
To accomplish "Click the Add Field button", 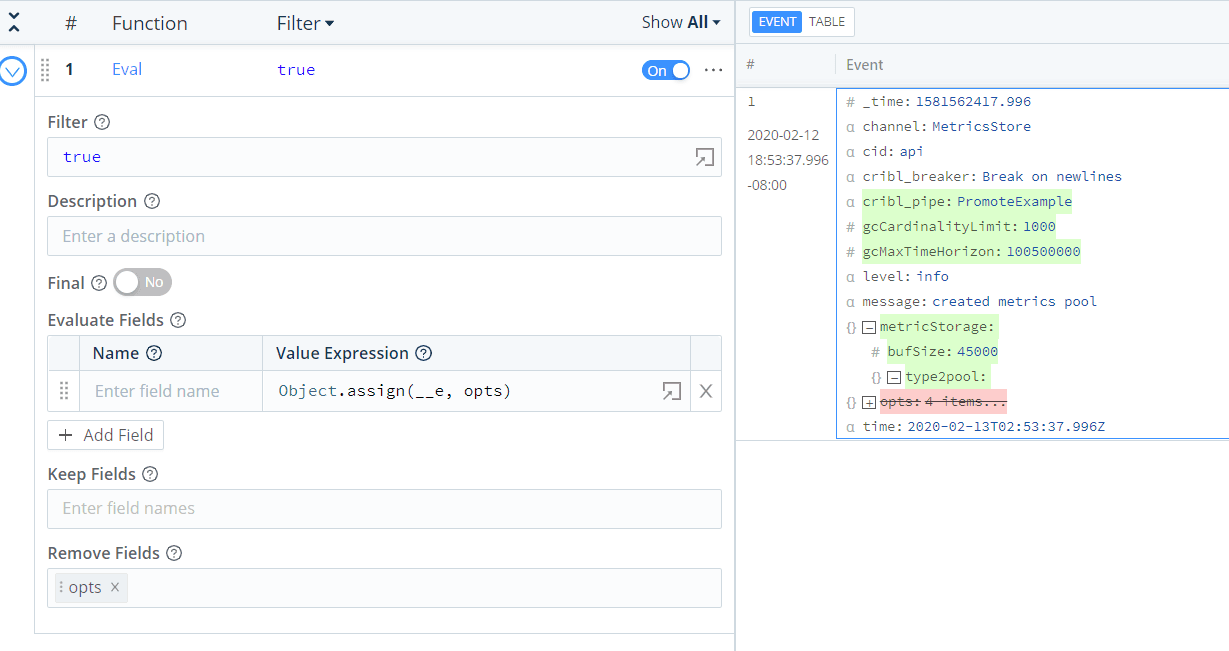I will click(x=106, y=435).
